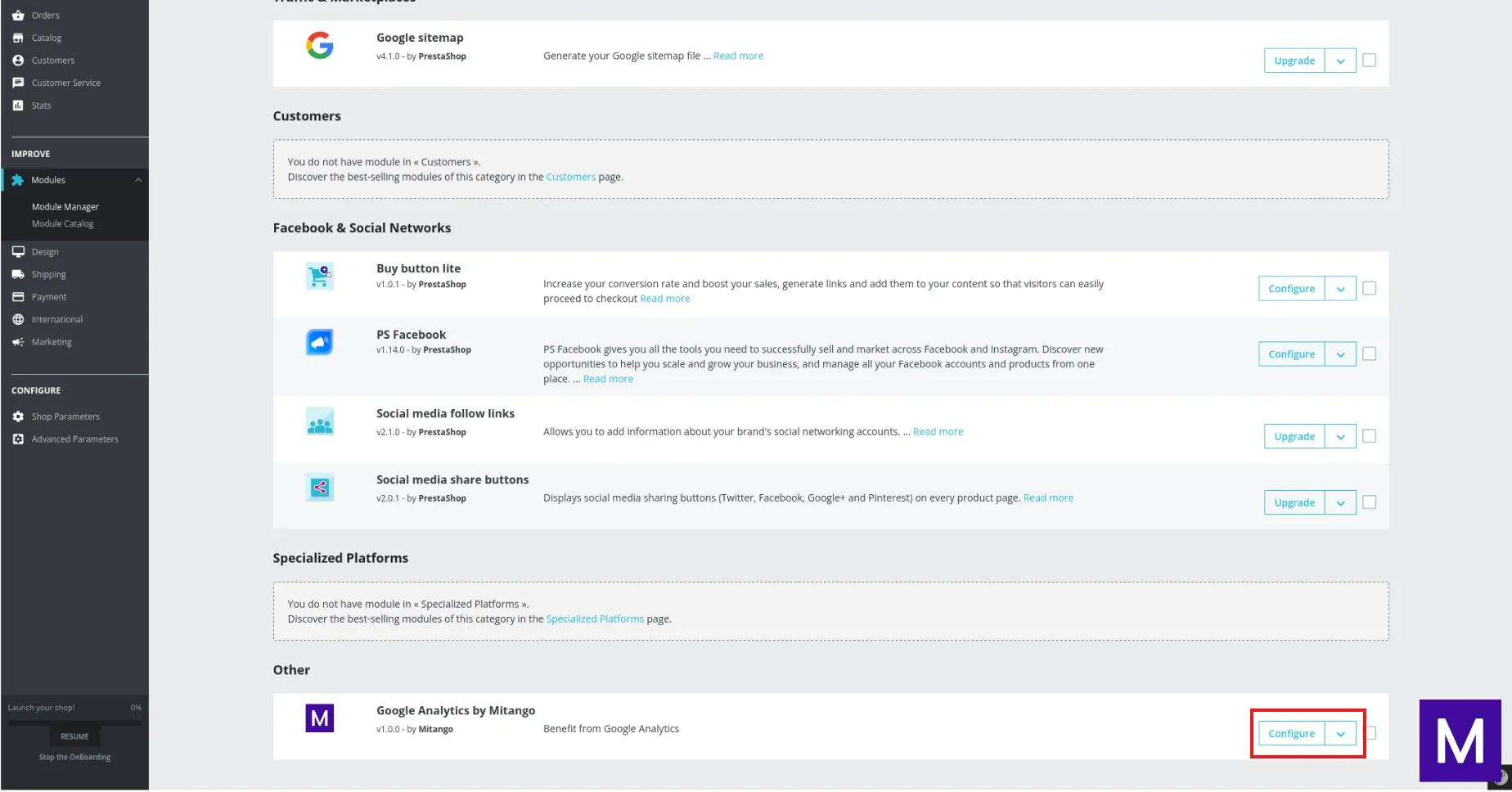The height and width of the screenshot is (792, 1512).
Task: Click the Mitango Google Analytics module icon
Action: point(319,718)
